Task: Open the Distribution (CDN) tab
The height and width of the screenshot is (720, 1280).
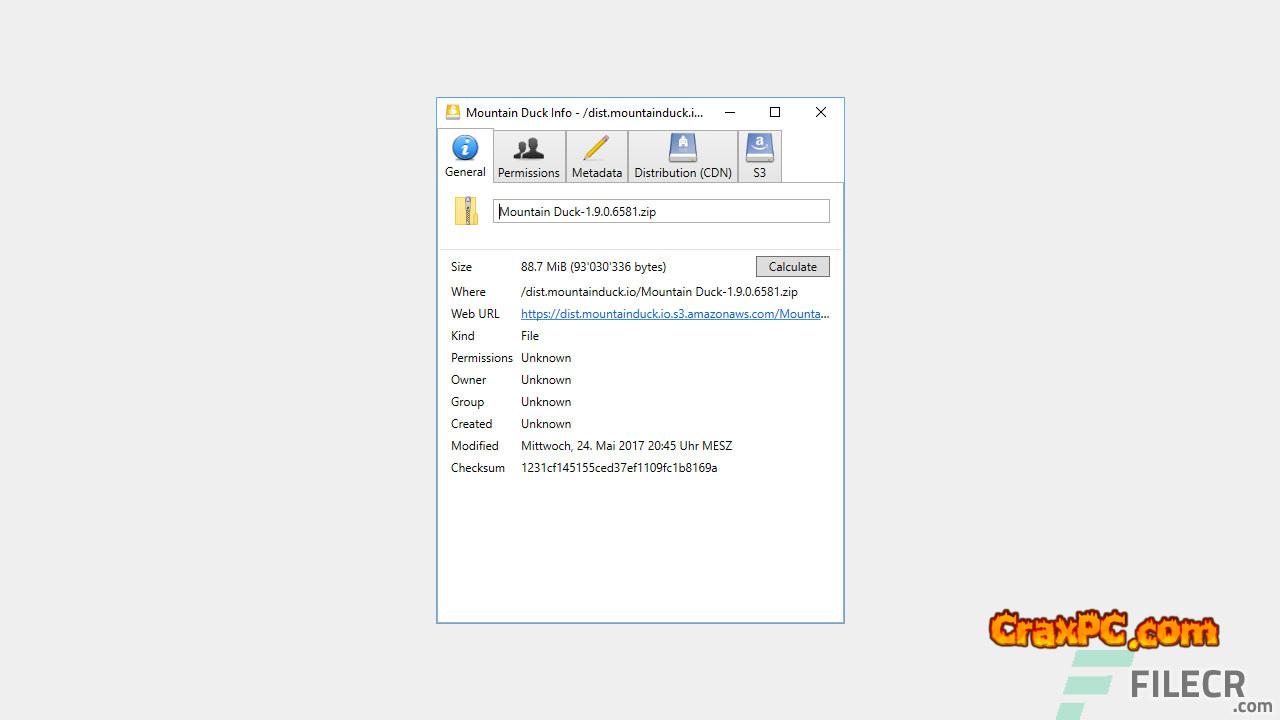Action: point(682,157)
